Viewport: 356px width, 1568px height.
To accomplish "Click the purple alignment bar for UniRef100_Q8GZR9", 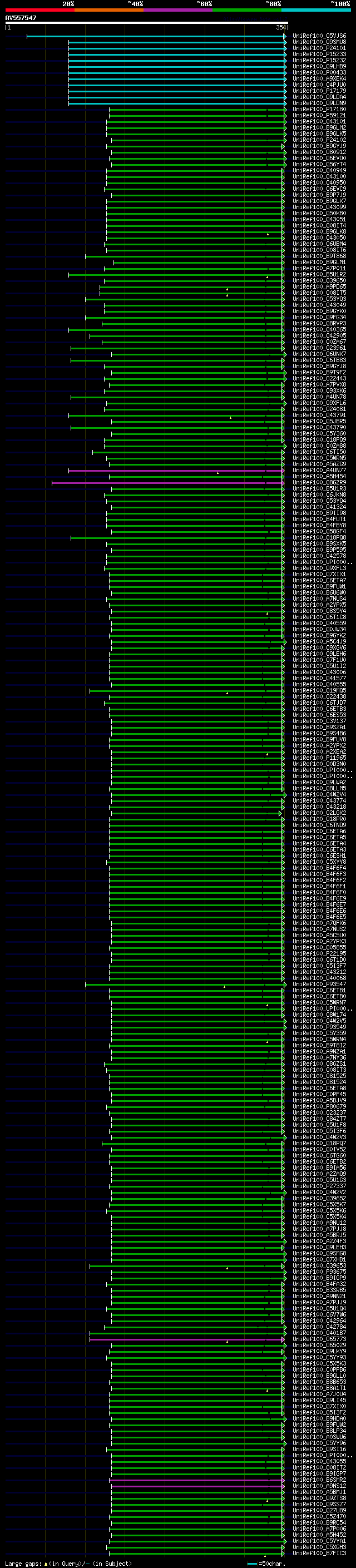I will (168, 483).
